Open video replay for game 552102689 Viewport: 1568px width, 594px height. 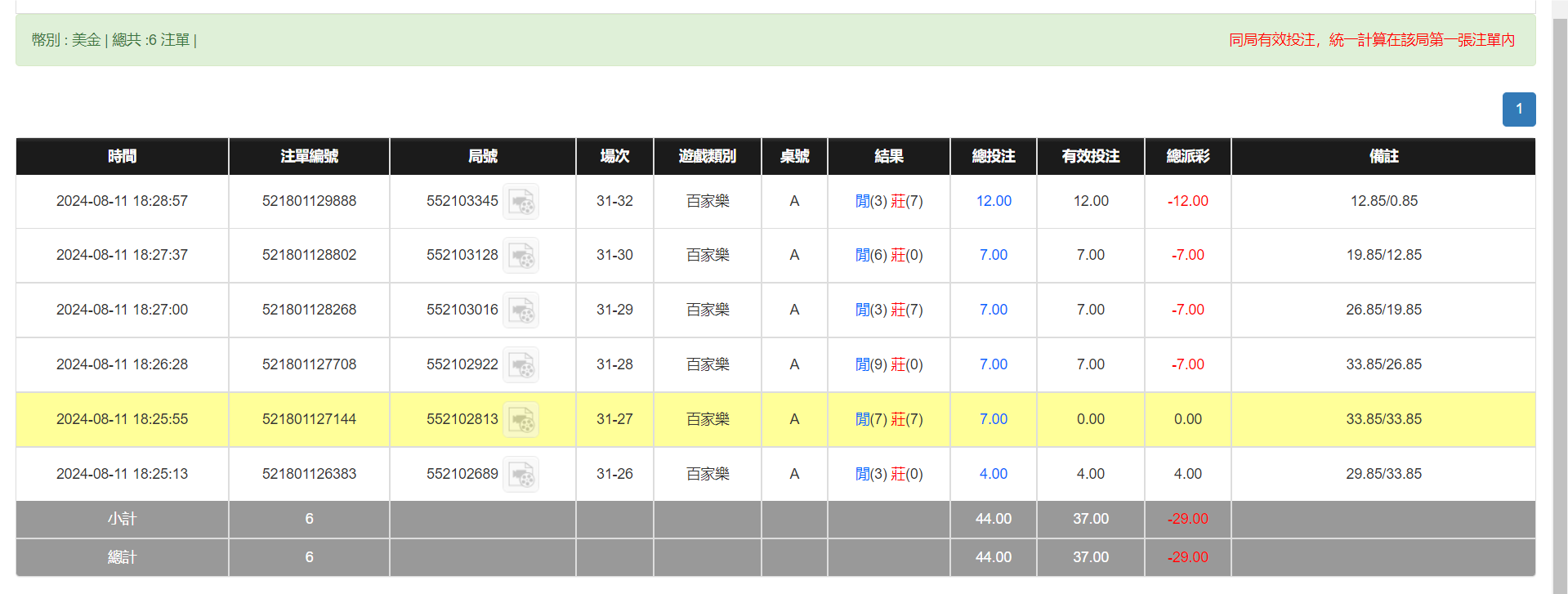(521, 474)
